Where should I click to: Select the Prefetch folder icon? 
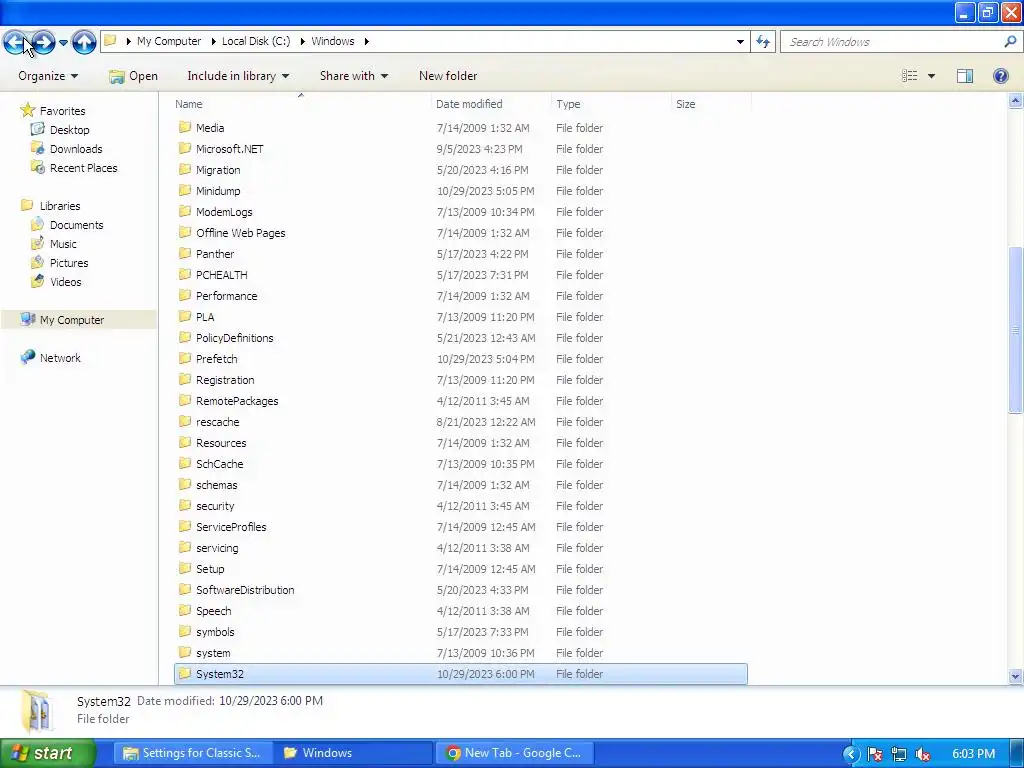[185, 358]
